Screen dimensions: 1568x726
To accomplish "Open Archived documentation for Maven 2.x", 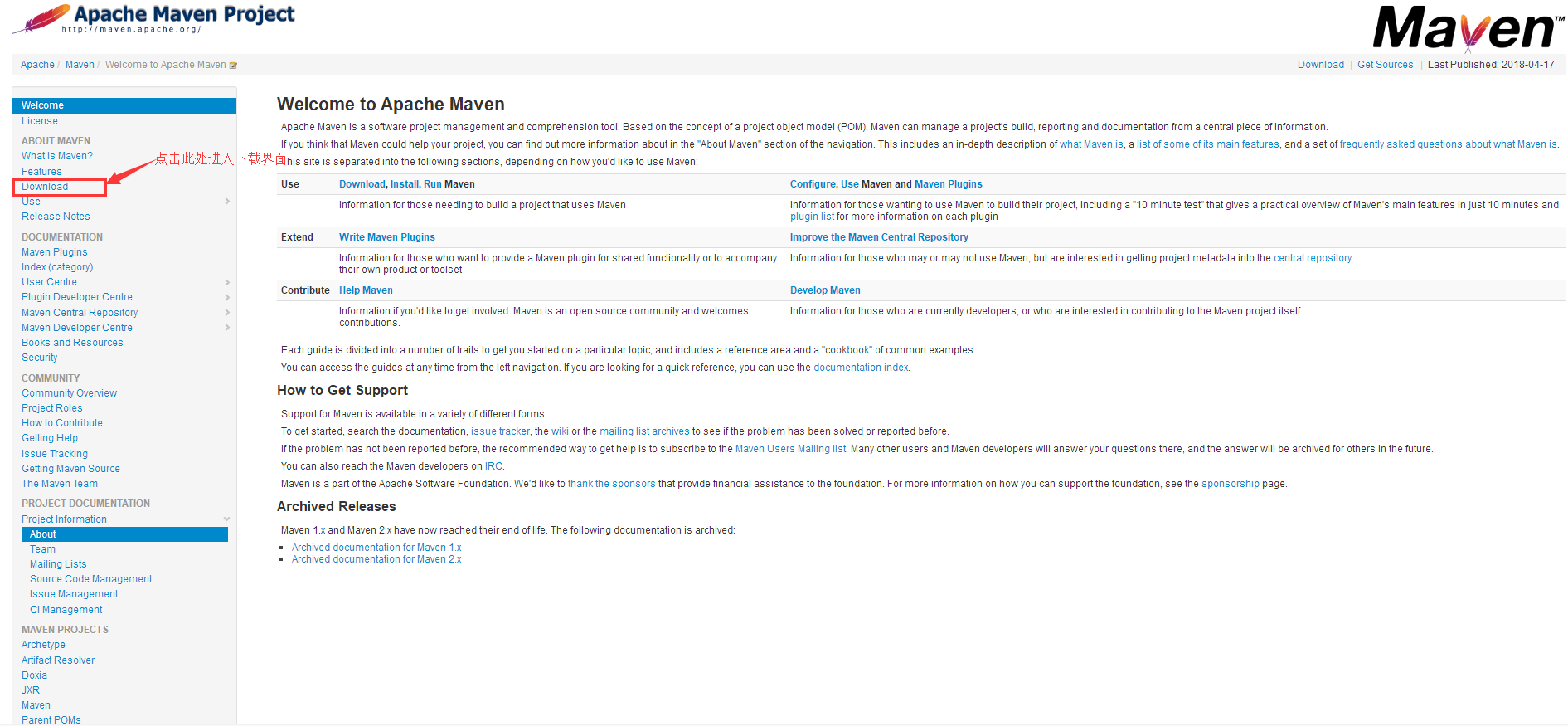I will [x=376, y=559].
